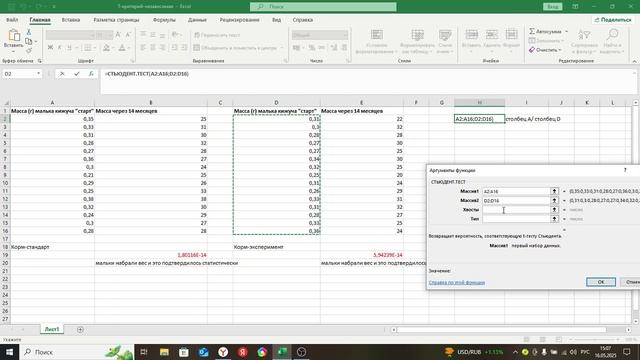Switch to the Формулы tab
This screenshot has width=640, height=360.
(164, 20)
